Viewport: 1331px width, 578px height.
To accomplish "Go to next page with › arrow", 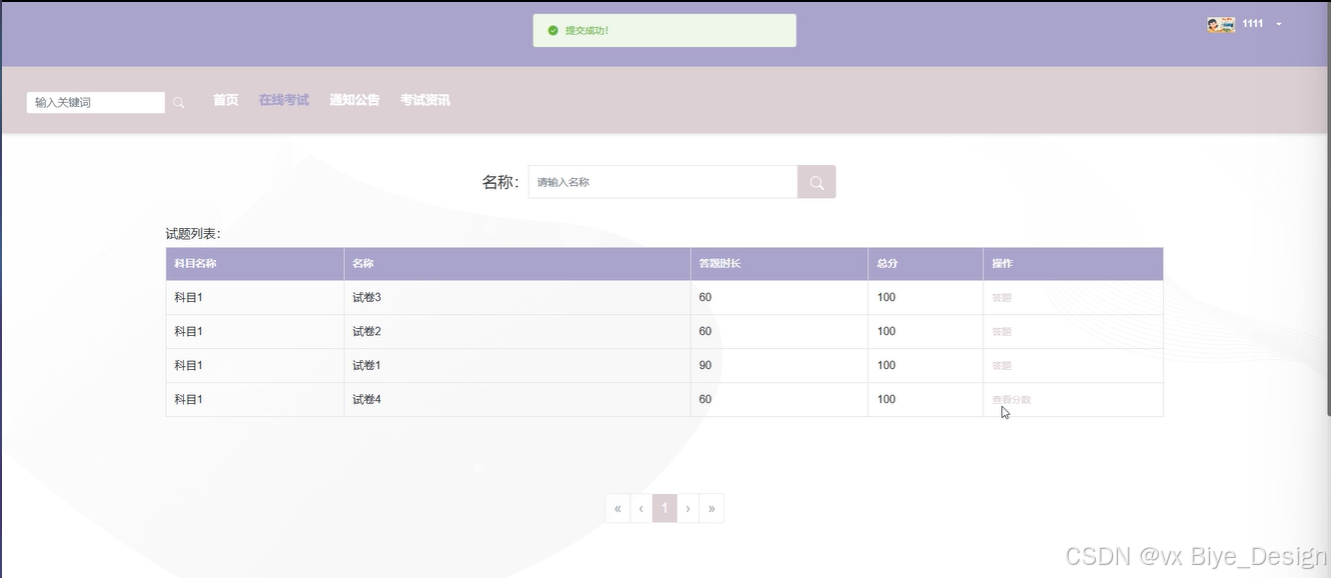I will tap(688, 508).
